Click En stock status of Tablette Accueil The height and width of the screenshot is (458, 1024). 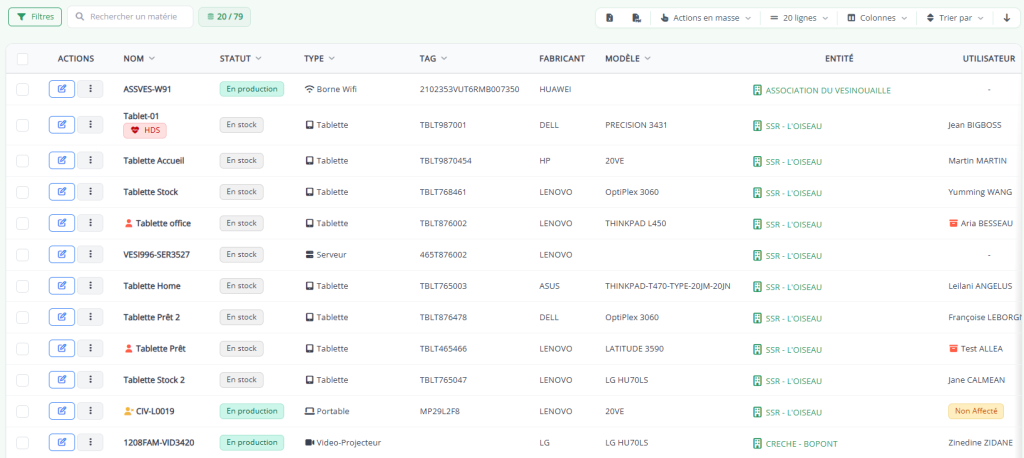tap(242, 160)
